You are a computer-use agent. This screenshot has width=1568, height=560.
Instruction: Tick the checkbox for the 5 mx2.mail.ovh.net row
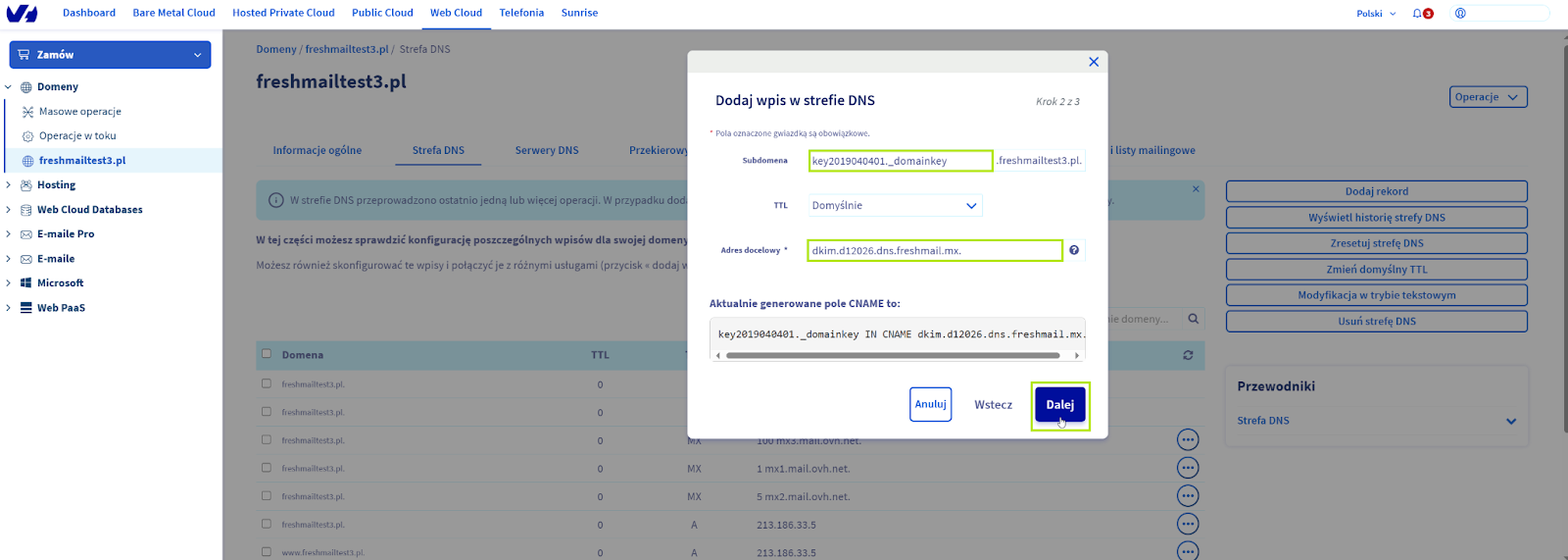[266, 495]
